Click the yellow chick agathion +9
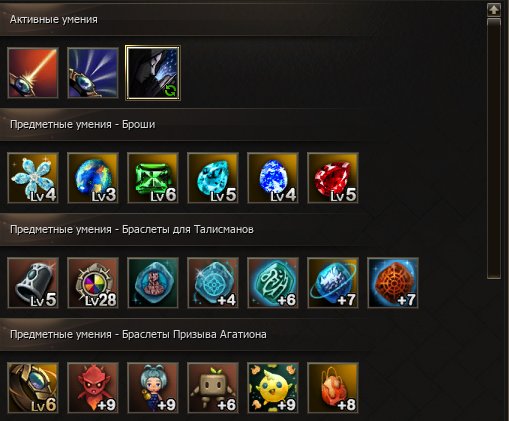 pos(273,388)
